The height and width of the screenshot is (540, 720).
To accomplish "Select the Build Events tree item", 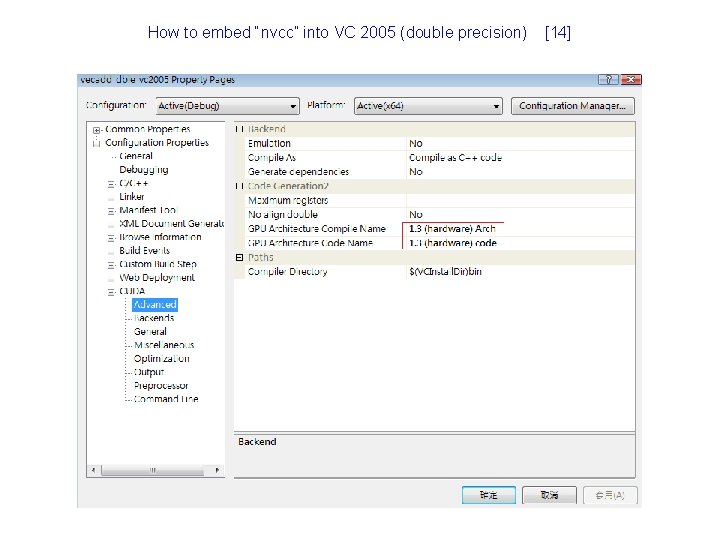I will [x=145, y=251].
